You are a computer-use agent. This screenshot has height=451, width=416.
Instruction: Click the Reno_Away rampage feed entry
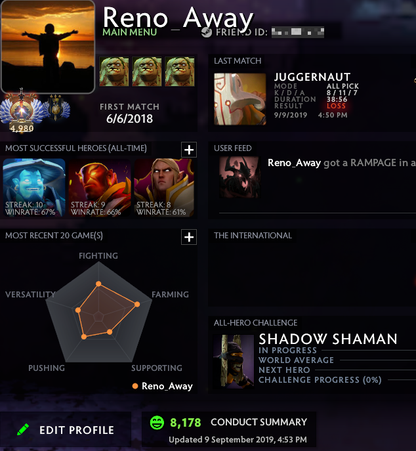[x=342, y=163]
